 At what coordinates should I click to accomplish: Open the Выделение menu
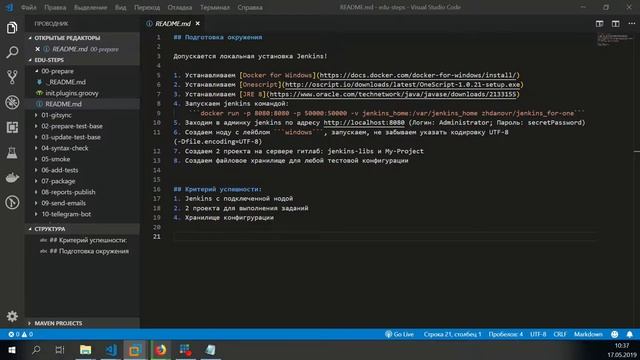[x=91, y=7]
